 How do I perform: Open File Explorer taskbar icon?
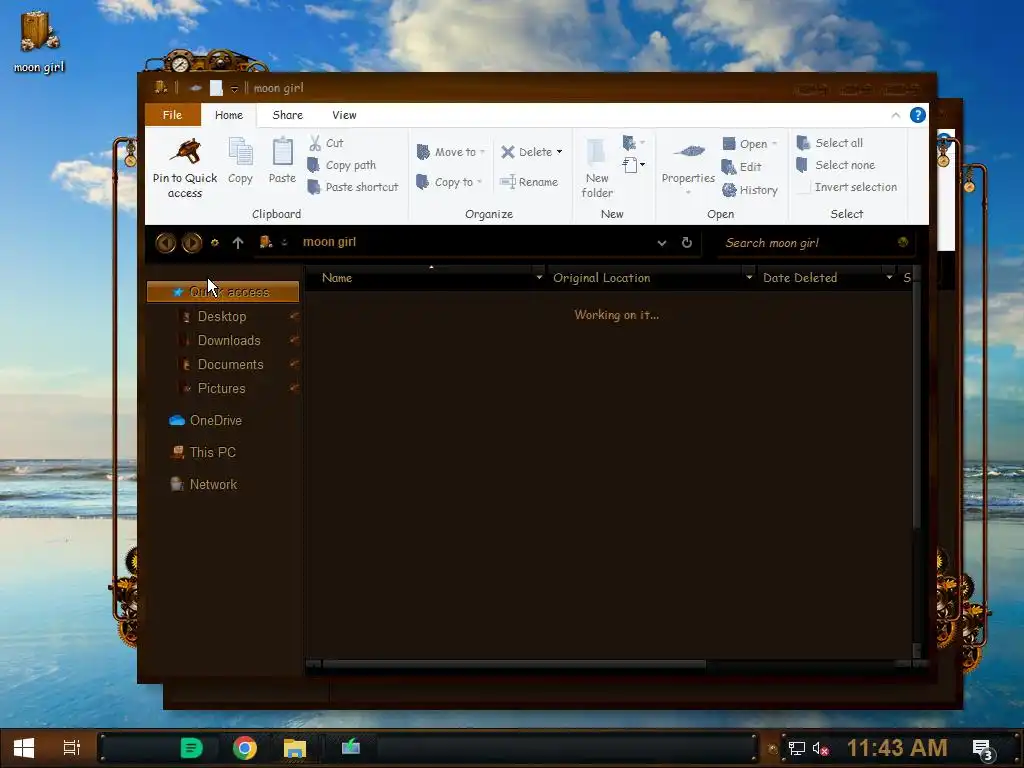295,748
